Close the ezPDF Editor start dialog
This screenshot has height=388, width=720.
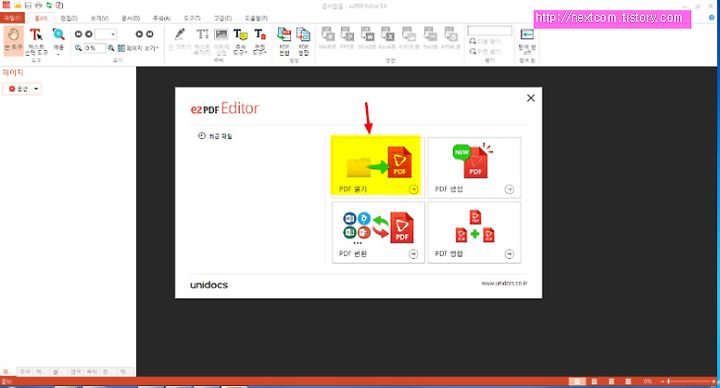pos(531,98)
